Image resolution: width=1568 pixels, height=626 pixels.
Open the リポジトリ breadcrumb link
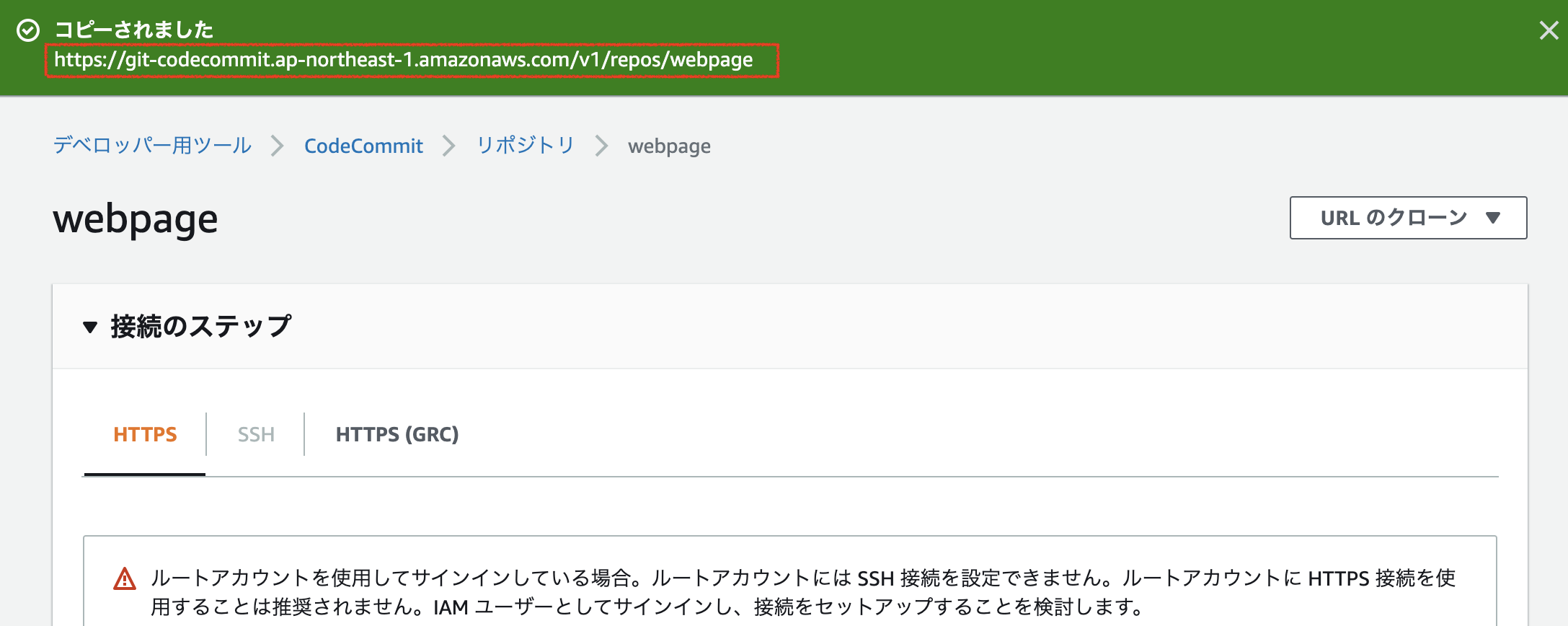coord(525,146)
